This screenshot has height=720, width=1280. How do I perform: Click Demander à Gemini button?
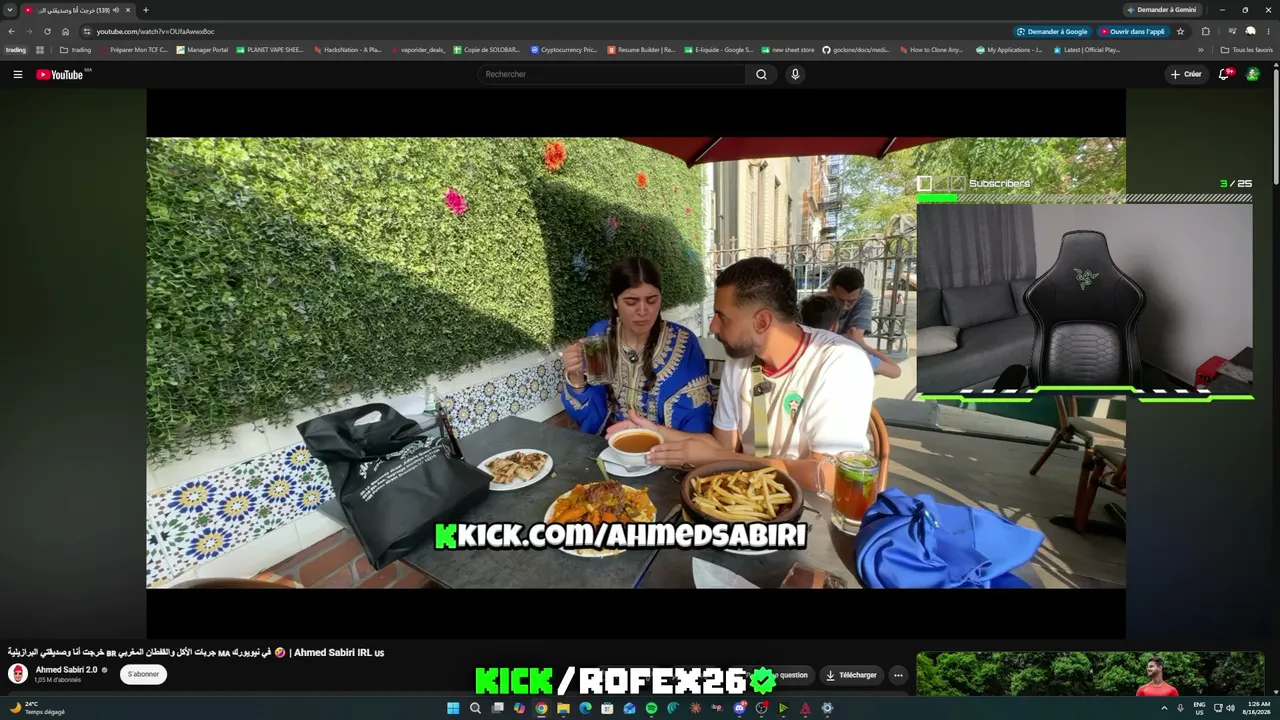1161,10
